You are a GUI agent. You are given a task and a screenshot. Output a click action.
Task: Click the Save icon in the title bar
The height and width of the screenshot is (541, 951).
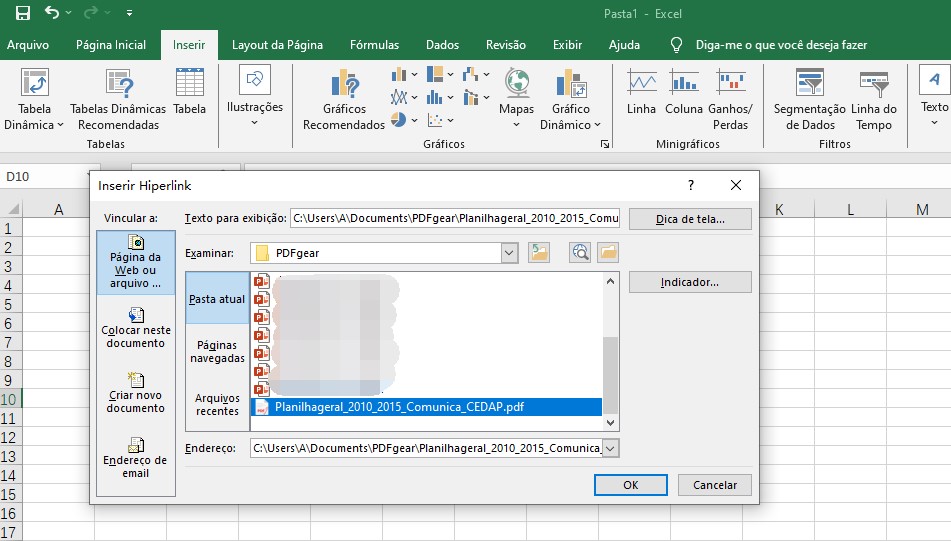pos(22,13)
